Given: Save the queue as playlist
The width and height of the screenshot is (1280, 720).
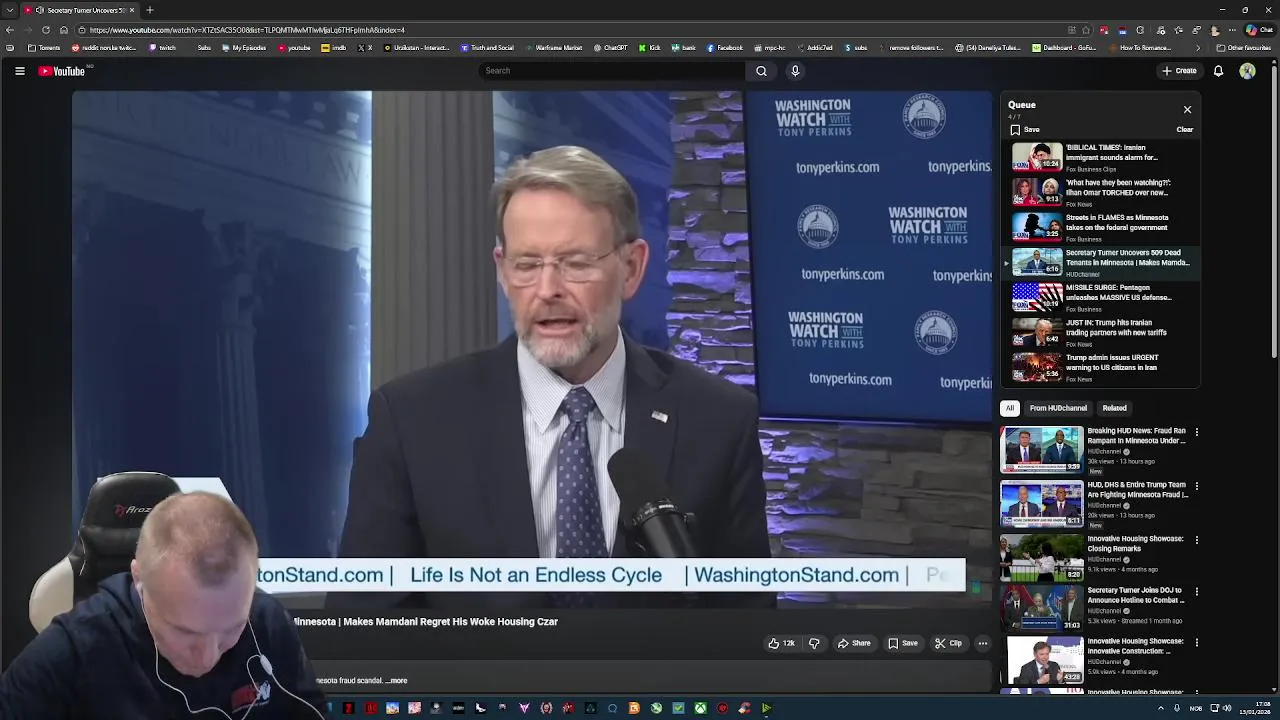Looking at the screenshot, I should pyautogui.click(x=1025, y=130).
